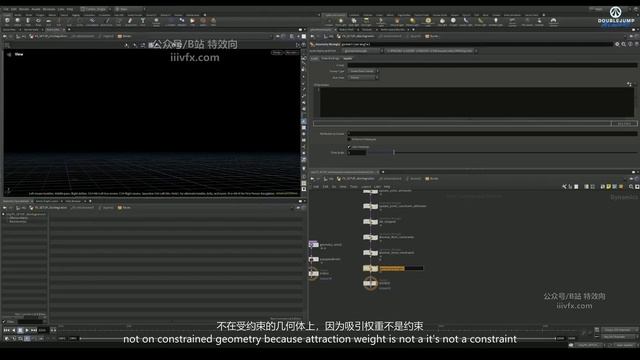Add an Area Light from shelf
Screen dimensions: 640x360
(x=367, y=21)
